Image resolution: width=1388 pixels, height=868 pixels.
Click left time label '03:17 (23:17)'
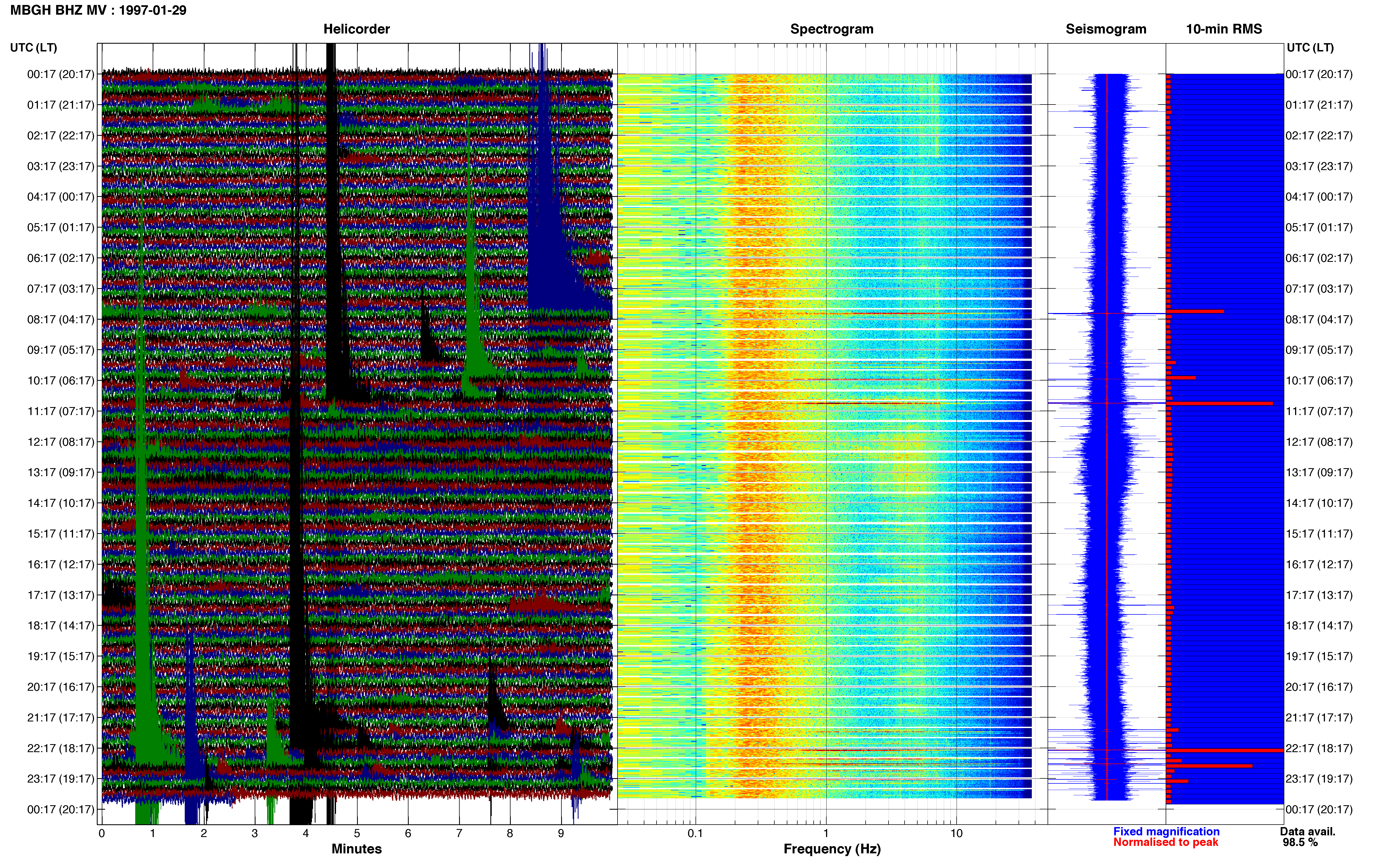(x=61, y=166)
